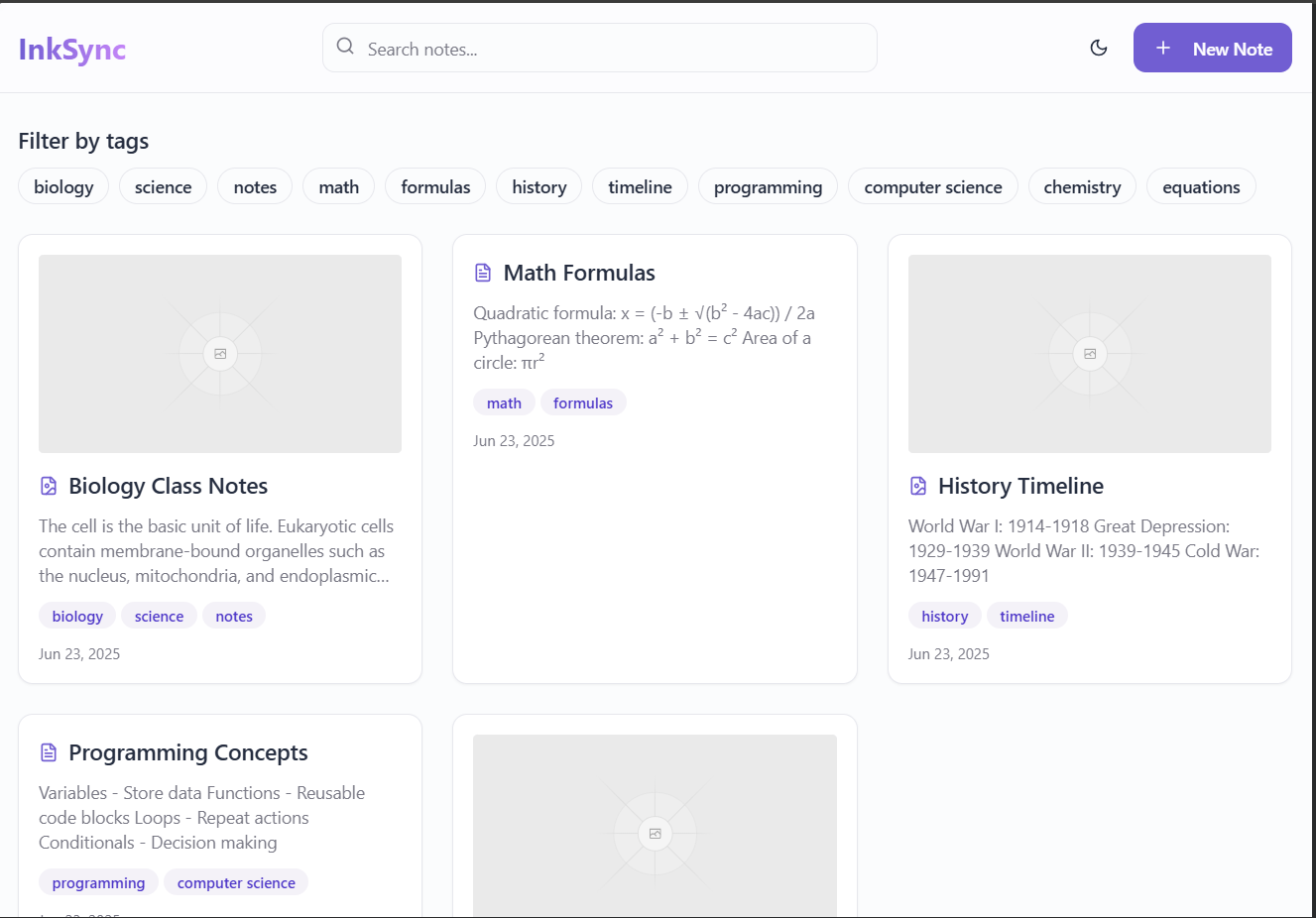Toggle dark mode with the moon icon
1316x918 pixels.
1098,48
